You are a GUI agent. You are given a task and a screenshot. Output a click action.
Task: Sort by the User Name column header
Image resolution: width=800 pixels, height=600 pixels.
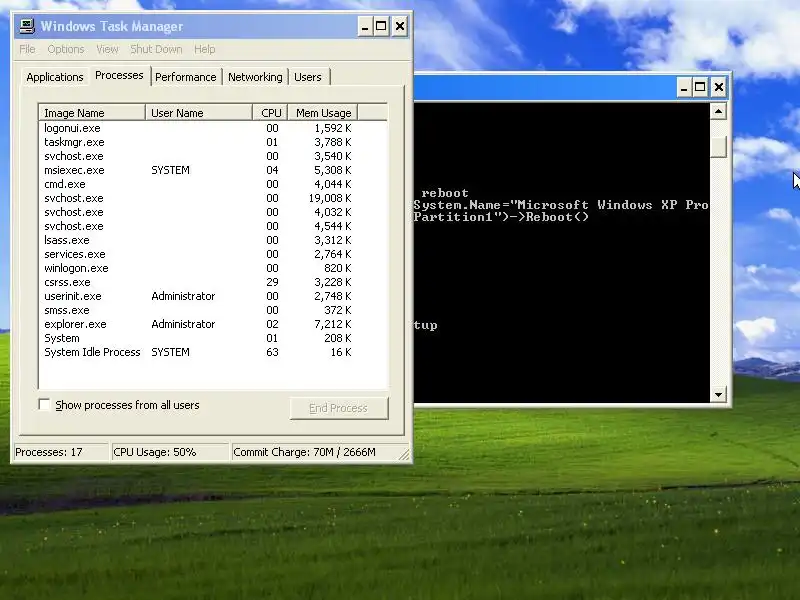click(199, 113)
